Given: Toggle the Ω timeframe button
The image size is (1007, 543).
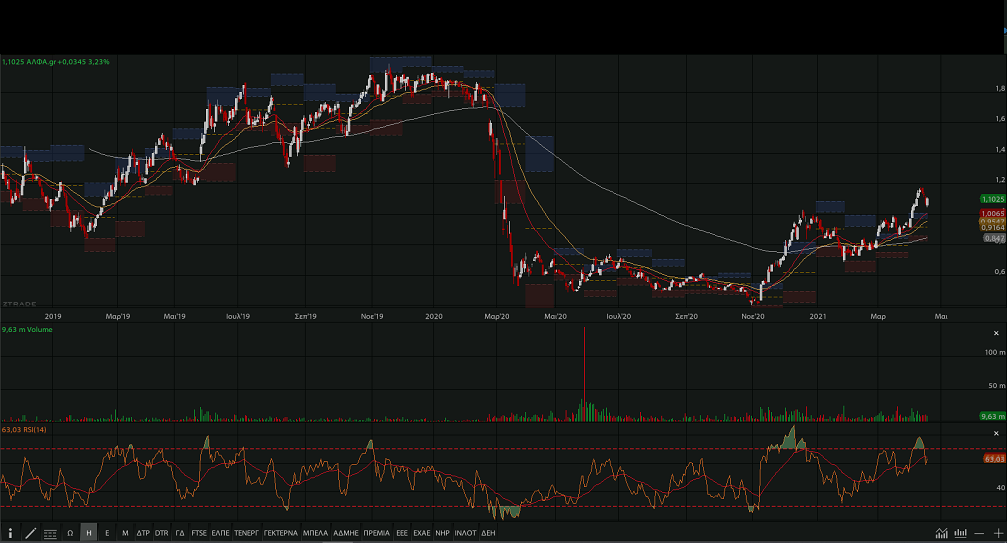Looking at the screenshot, I should click(x=70, y=533).
